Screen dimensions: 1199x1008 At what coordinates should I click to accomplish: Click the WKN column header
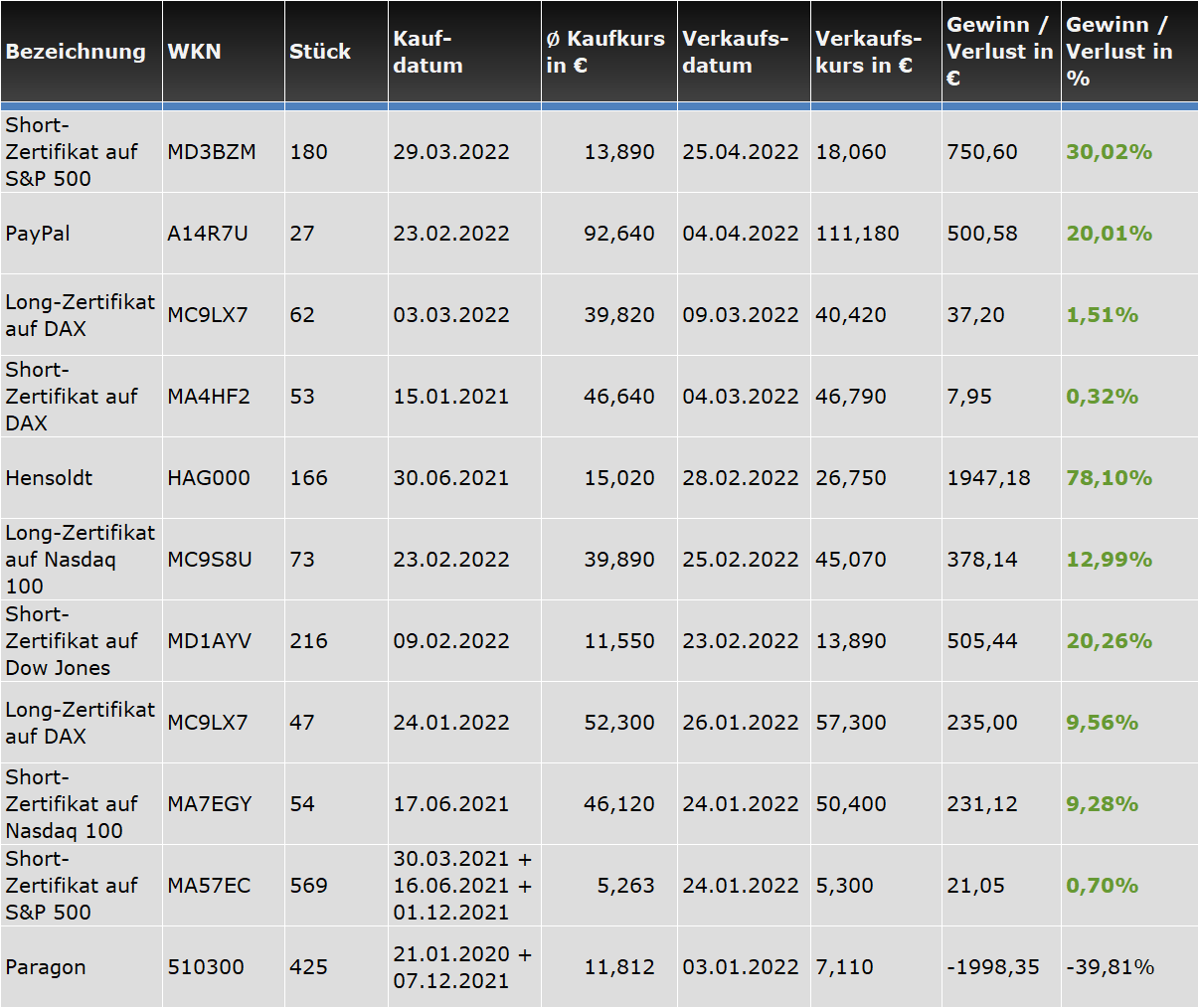(194, 52)
